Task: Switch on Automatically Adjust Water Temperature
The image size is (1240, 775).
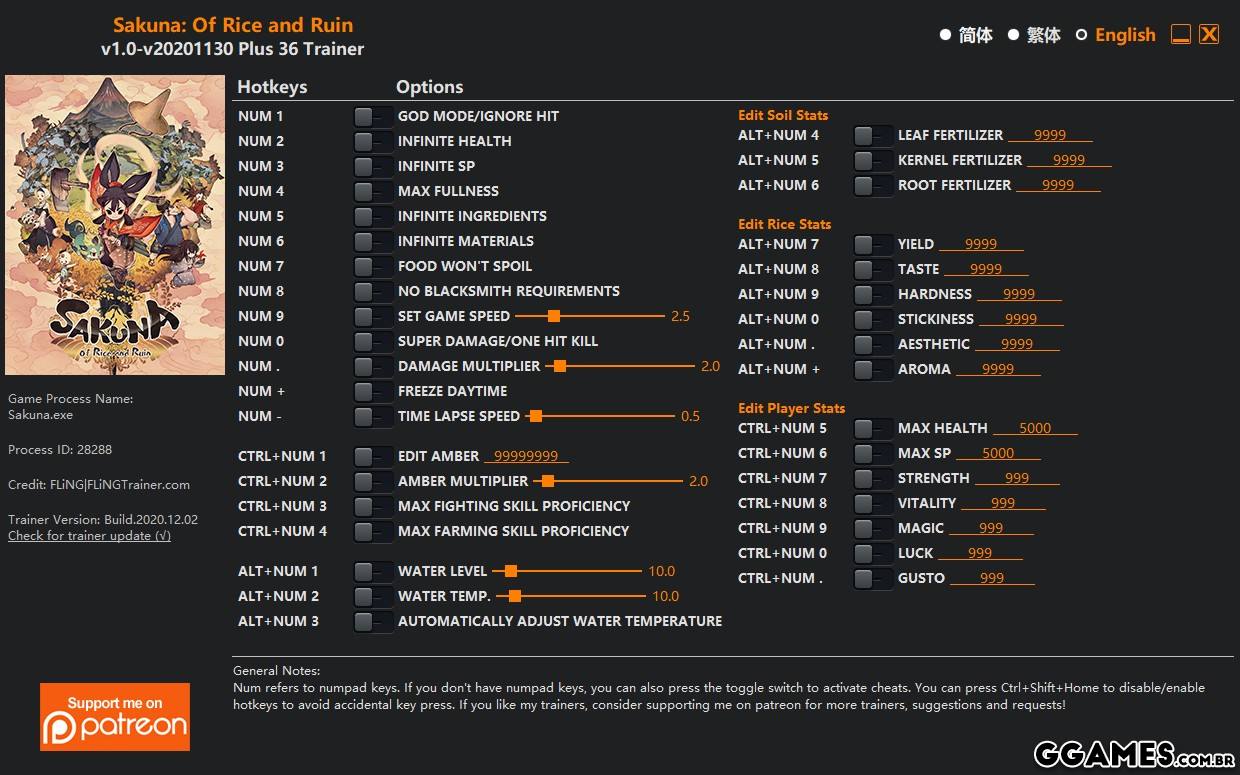Action: 373,622
